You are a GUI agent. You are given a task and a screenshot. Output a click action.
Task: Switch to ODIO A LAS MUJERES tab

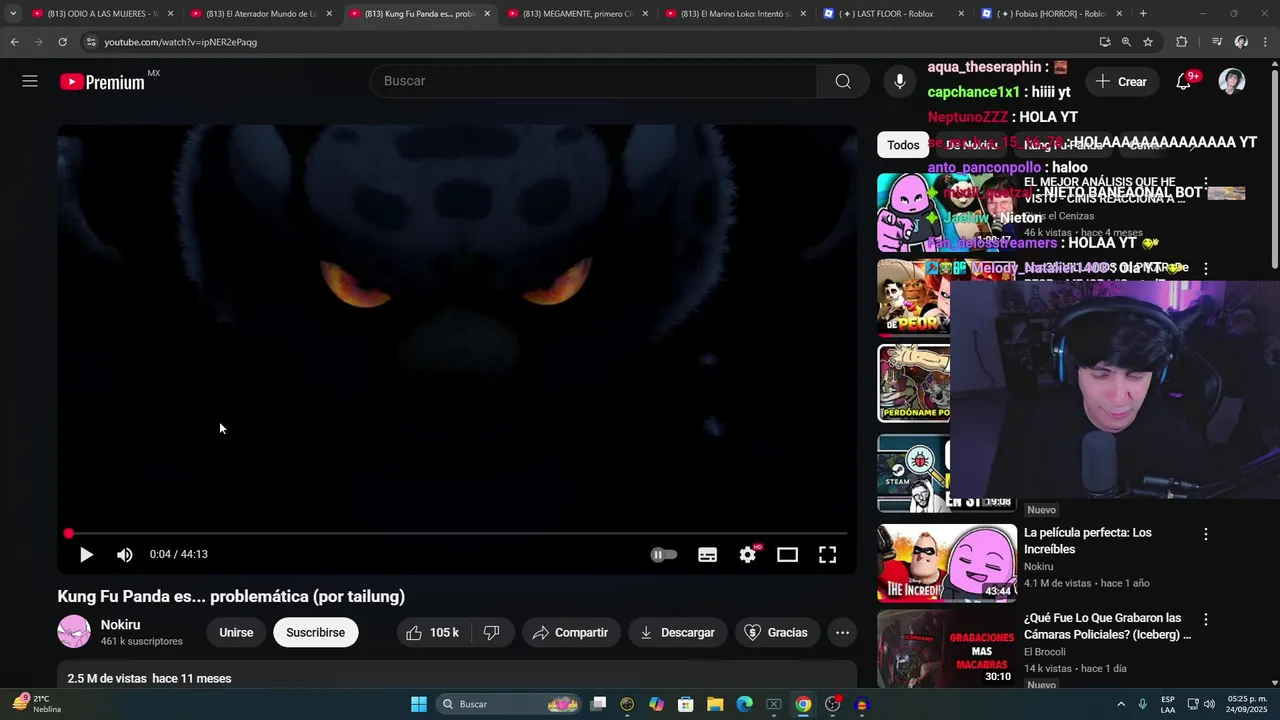tap(104, 14)
